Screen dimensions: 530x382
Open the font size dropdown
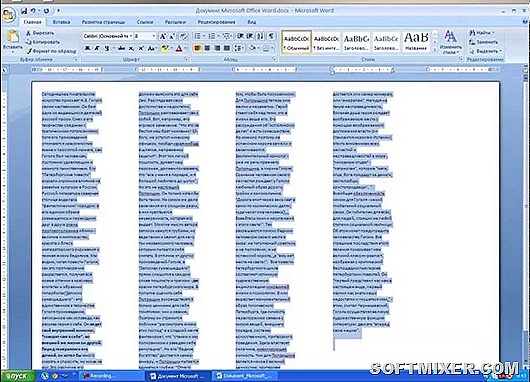tap(154, 36)
